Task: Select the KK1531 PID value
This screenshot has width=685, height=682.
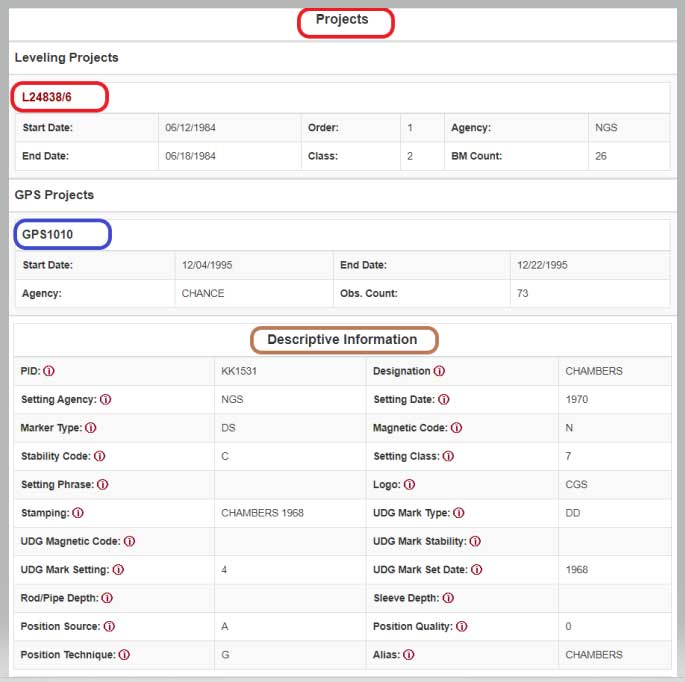Action: coord(237,371)
